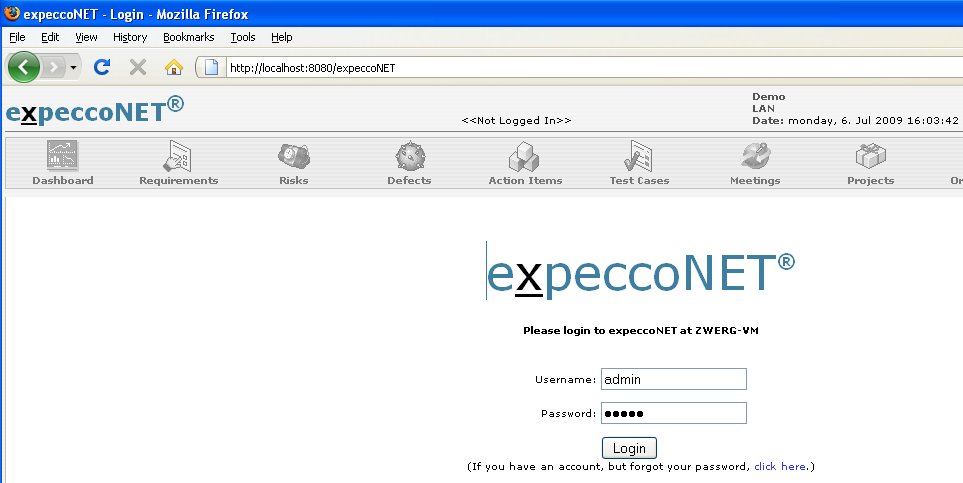Screen dimensions: 963x483
Task: Click the browser Home icon
Action: [173, 67]
